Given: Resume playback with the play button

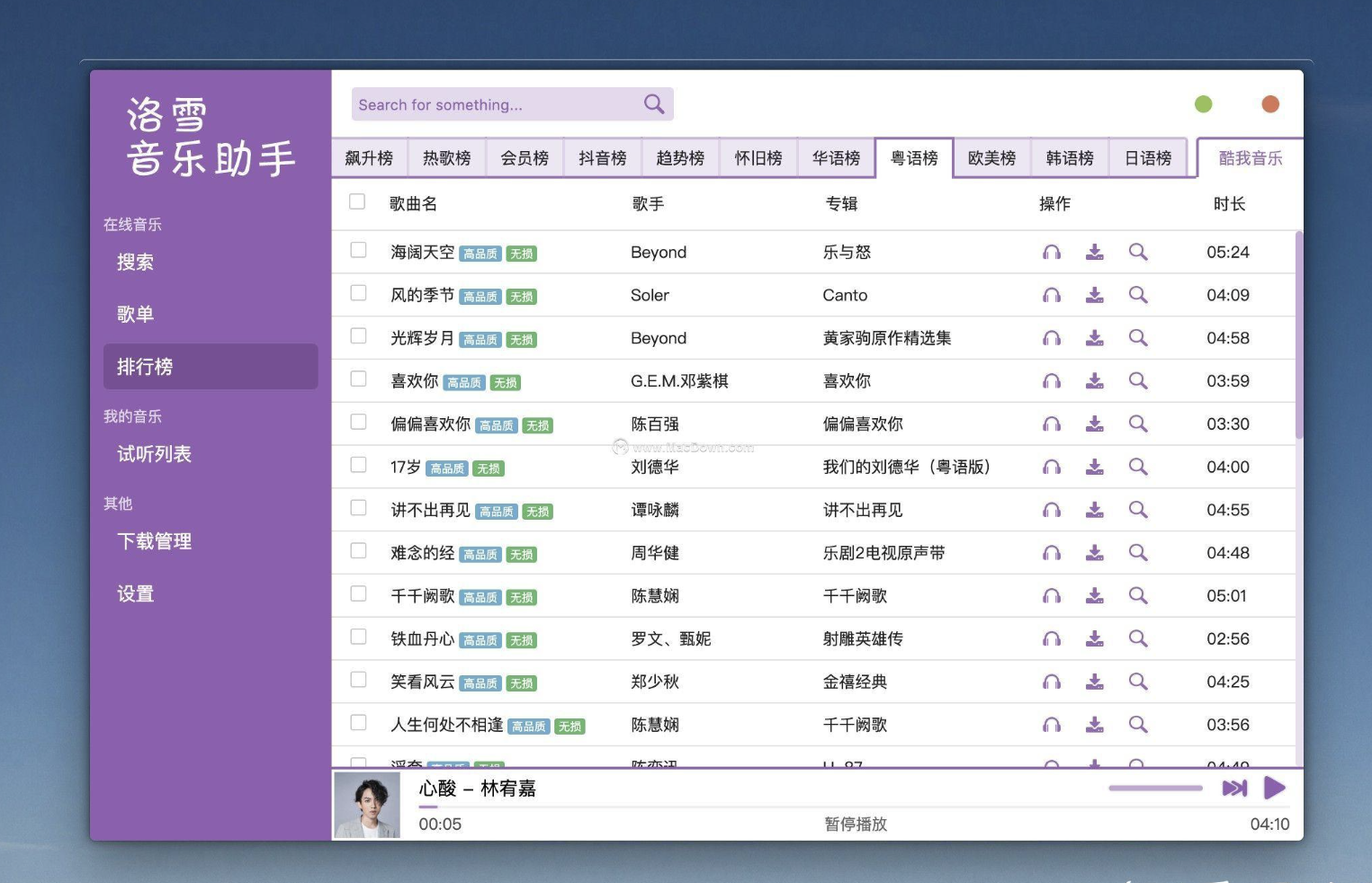Looking at the screenshot, I should [1275, 788].
